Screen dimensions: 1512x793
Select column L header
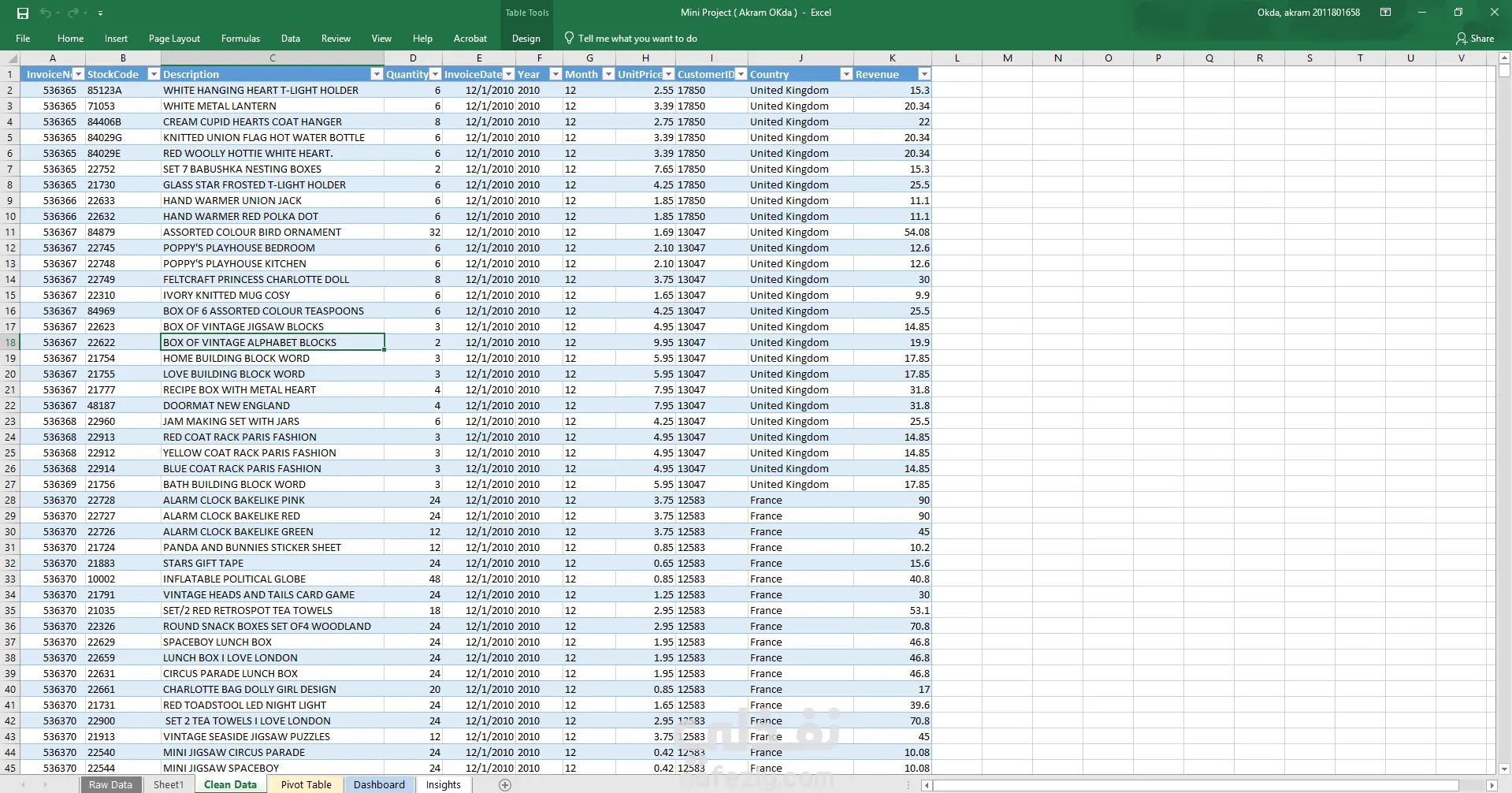click(957, 58)
